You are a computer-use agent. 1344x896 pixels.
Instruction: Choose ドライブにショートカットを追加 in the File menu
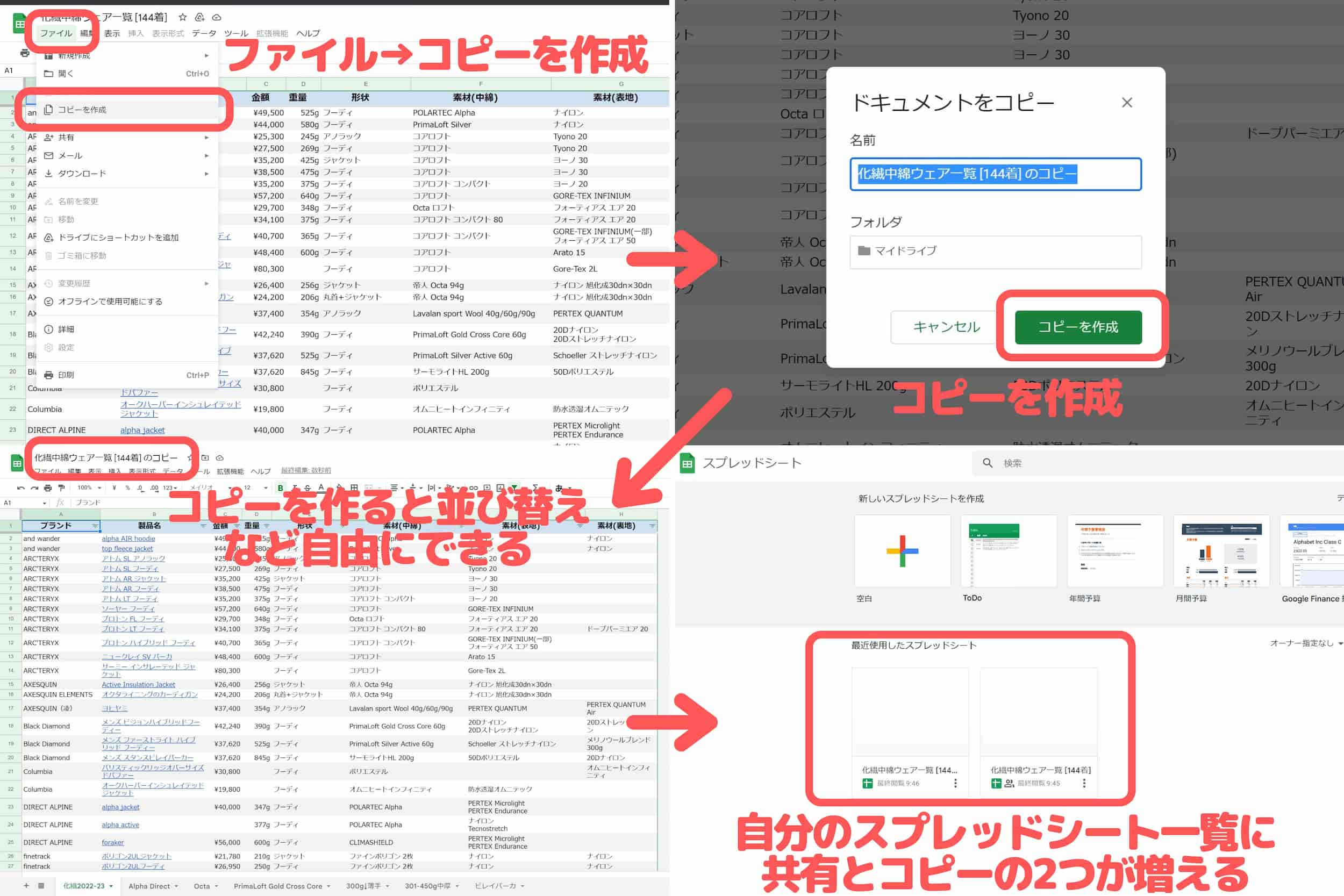coord(127,237)
